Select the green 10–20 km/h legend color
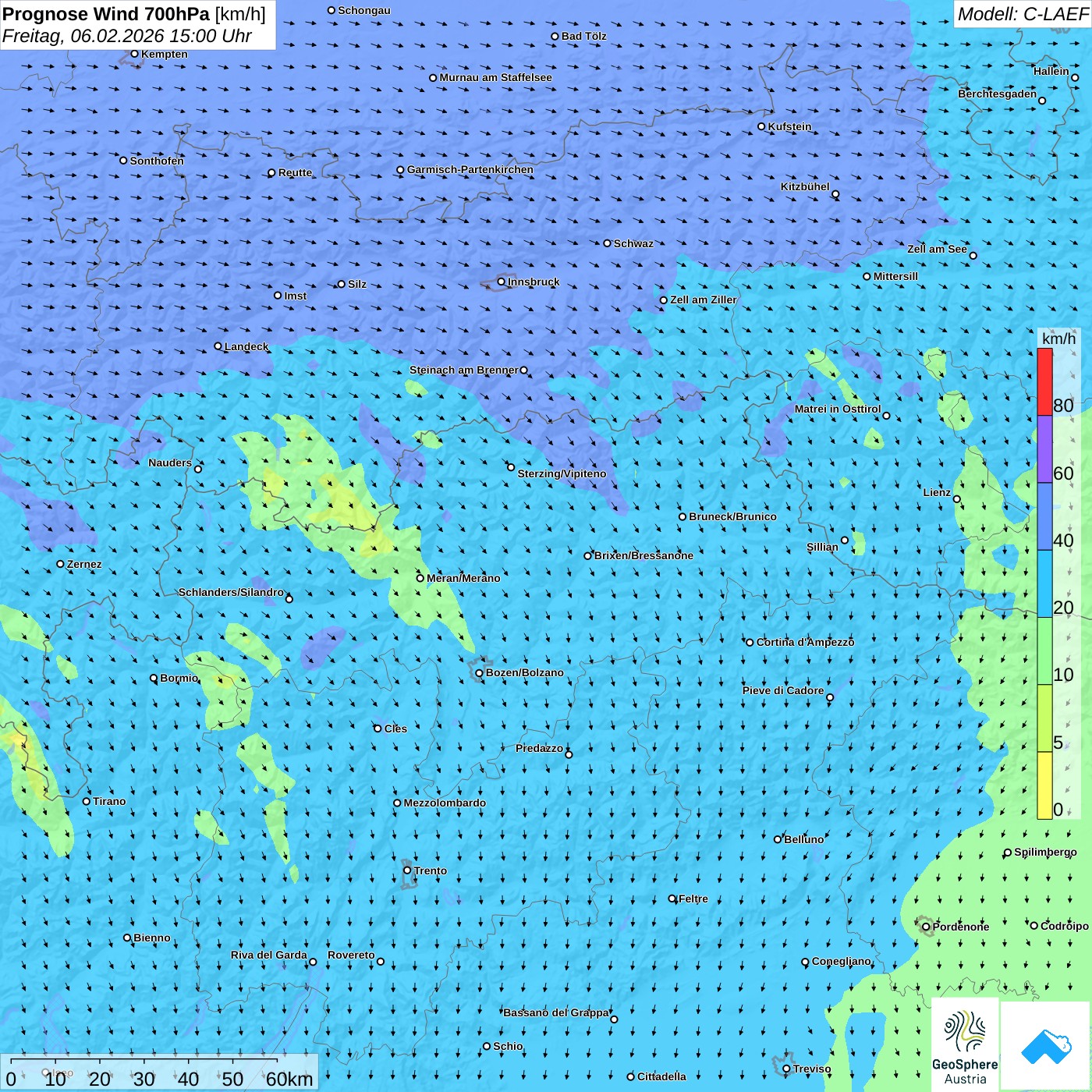Image resolution: width=1092 pixels, height=1092 pixels. [x=1044, y=651]
